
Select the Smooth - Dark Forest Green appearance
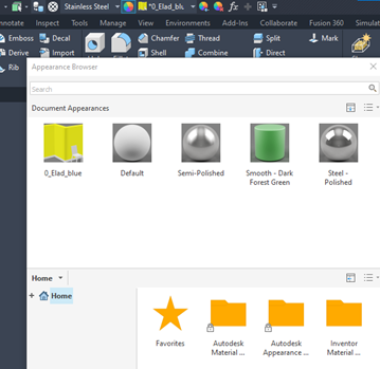point(269,155)
